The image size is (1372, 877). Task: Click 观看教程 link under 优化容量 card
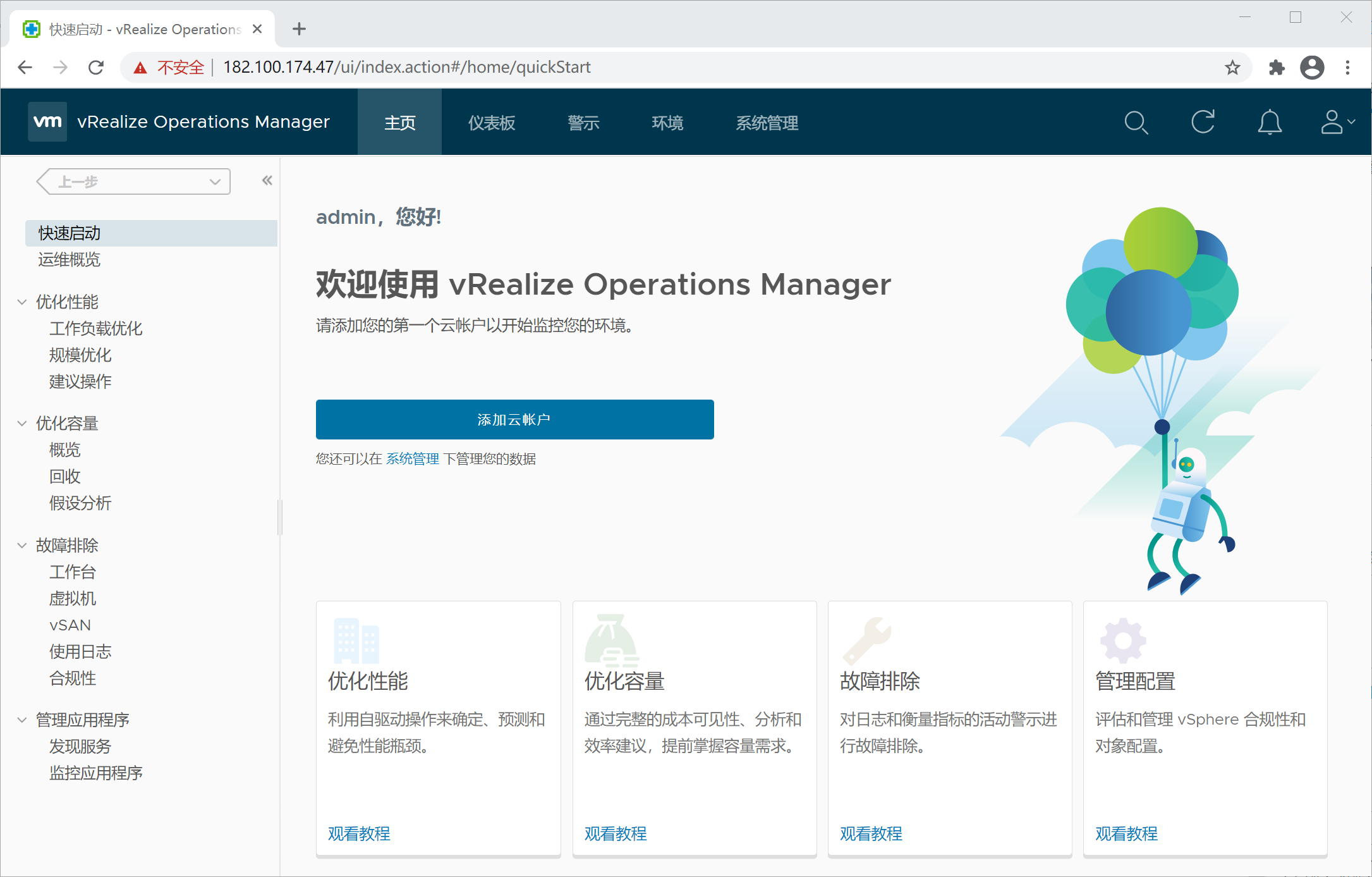(615, 833)
